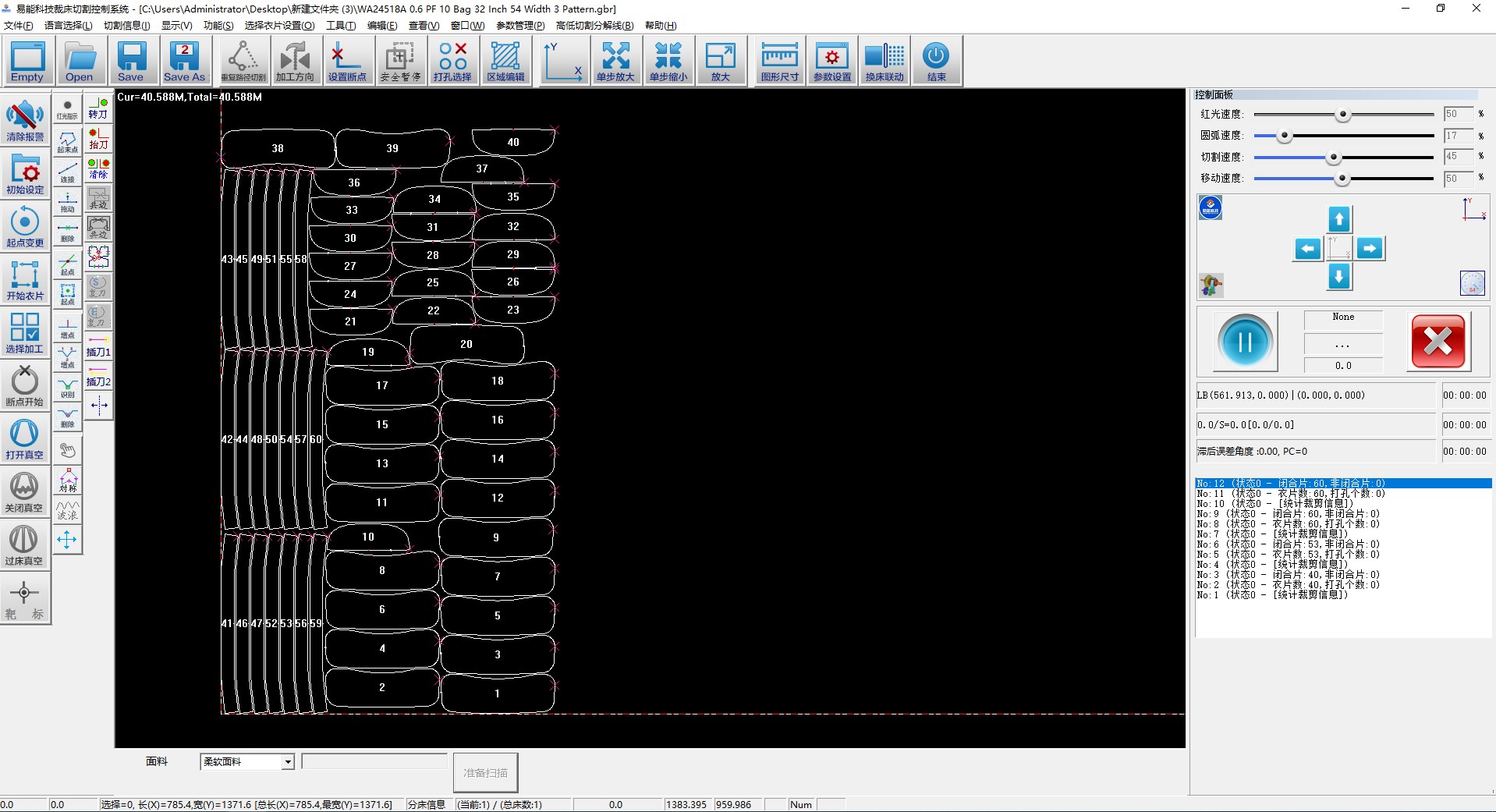Image resolution: width=1496 pixels, height=812 pixels.
Task: Select log row 'No: 12' in list
Action: 1342,484
